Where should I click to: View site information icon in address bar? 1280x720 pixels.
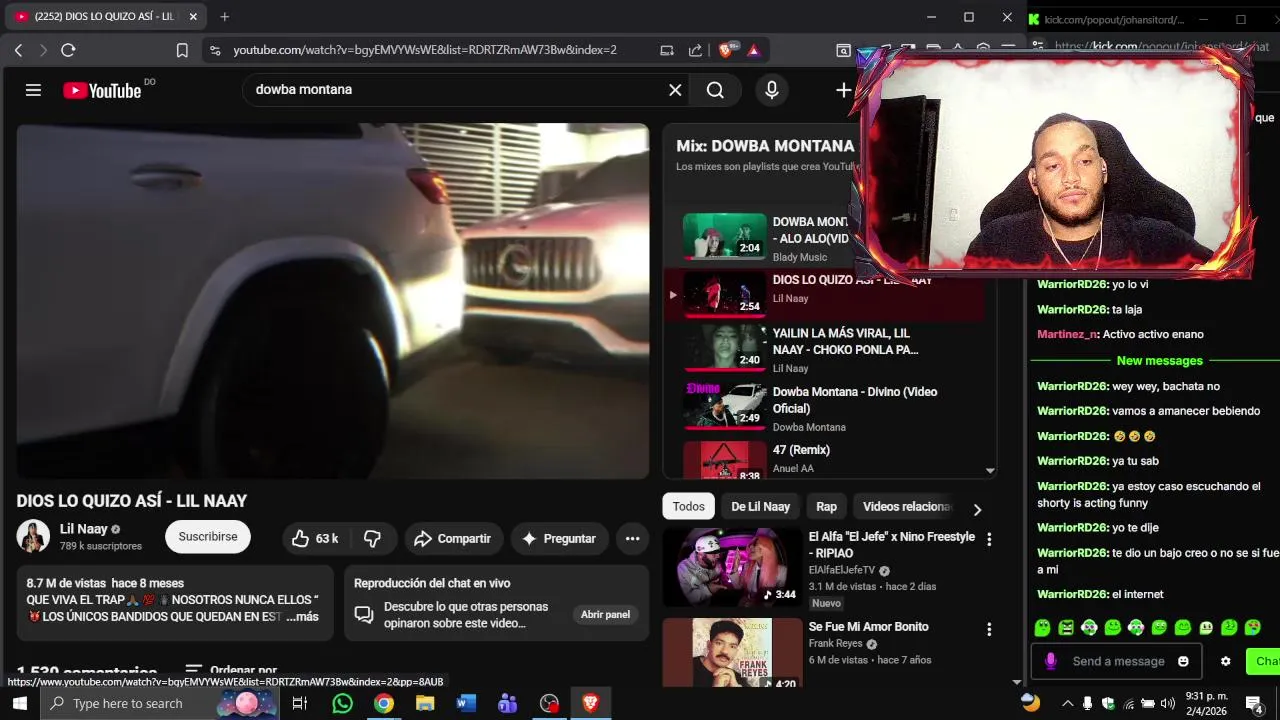214,50
